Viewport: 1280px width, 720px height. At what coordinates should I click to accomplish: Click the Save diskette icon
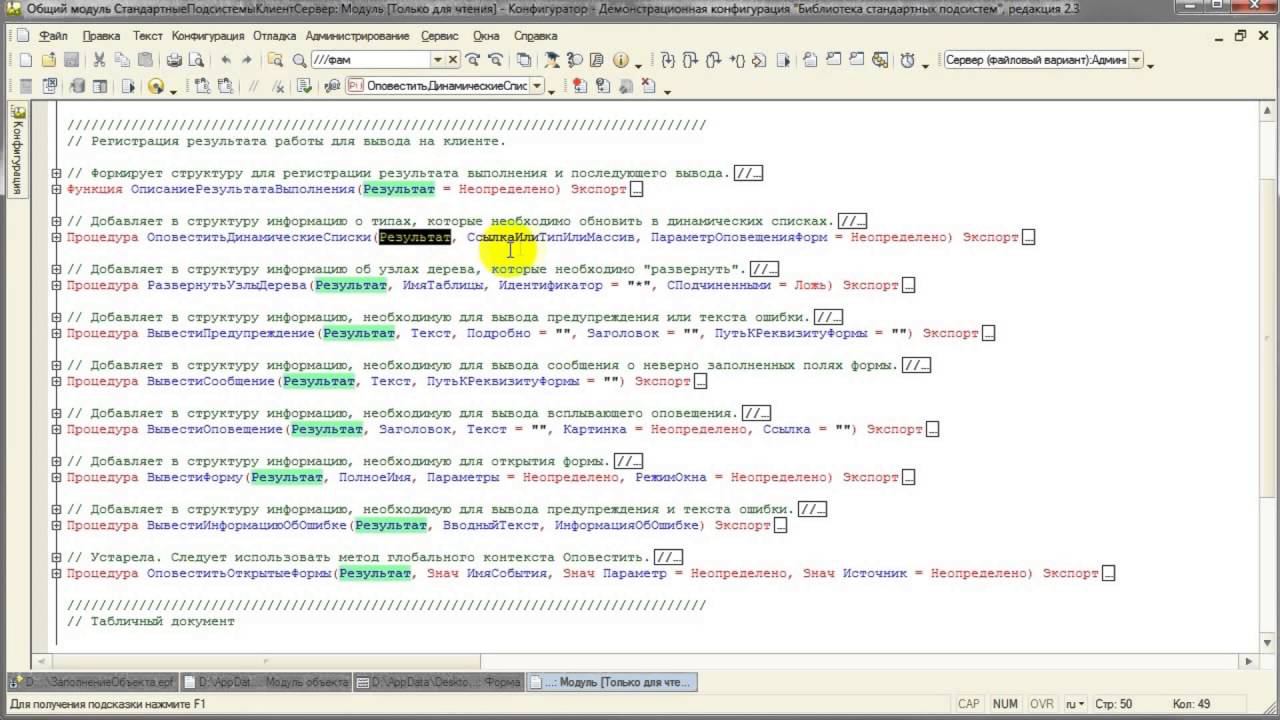(71, 60)
